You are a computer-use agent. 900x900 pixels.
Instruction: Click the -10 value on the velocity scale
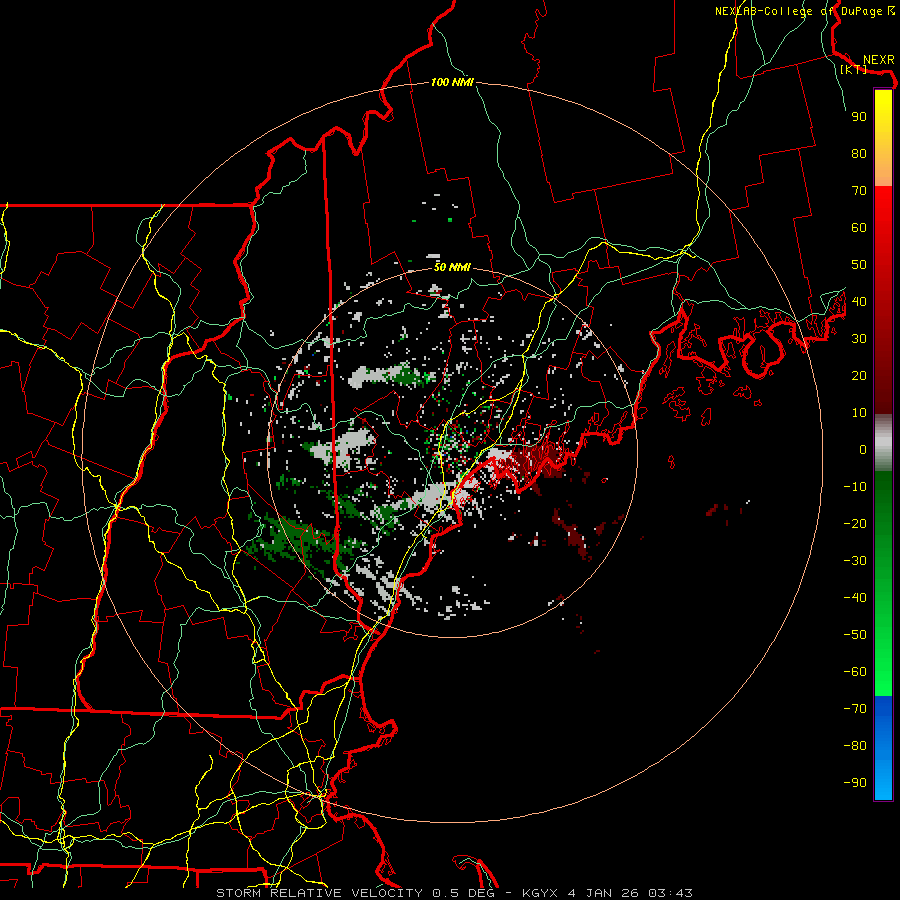[855, 487]
